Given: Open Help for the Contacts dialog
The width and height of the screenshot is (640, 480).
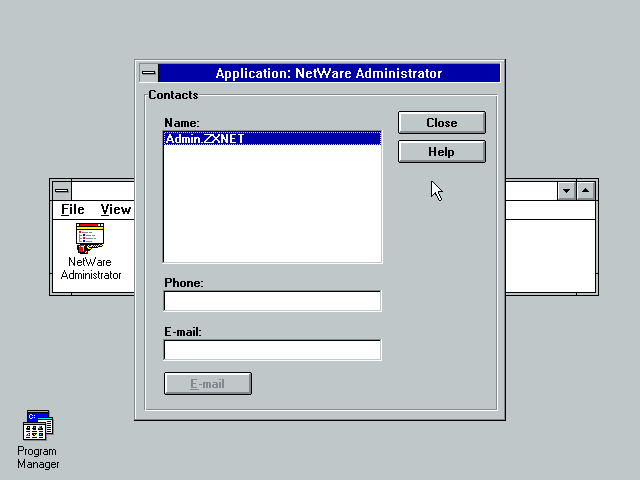Looking at the screenshot, I should pyautogui.click(x=442, y=151).
